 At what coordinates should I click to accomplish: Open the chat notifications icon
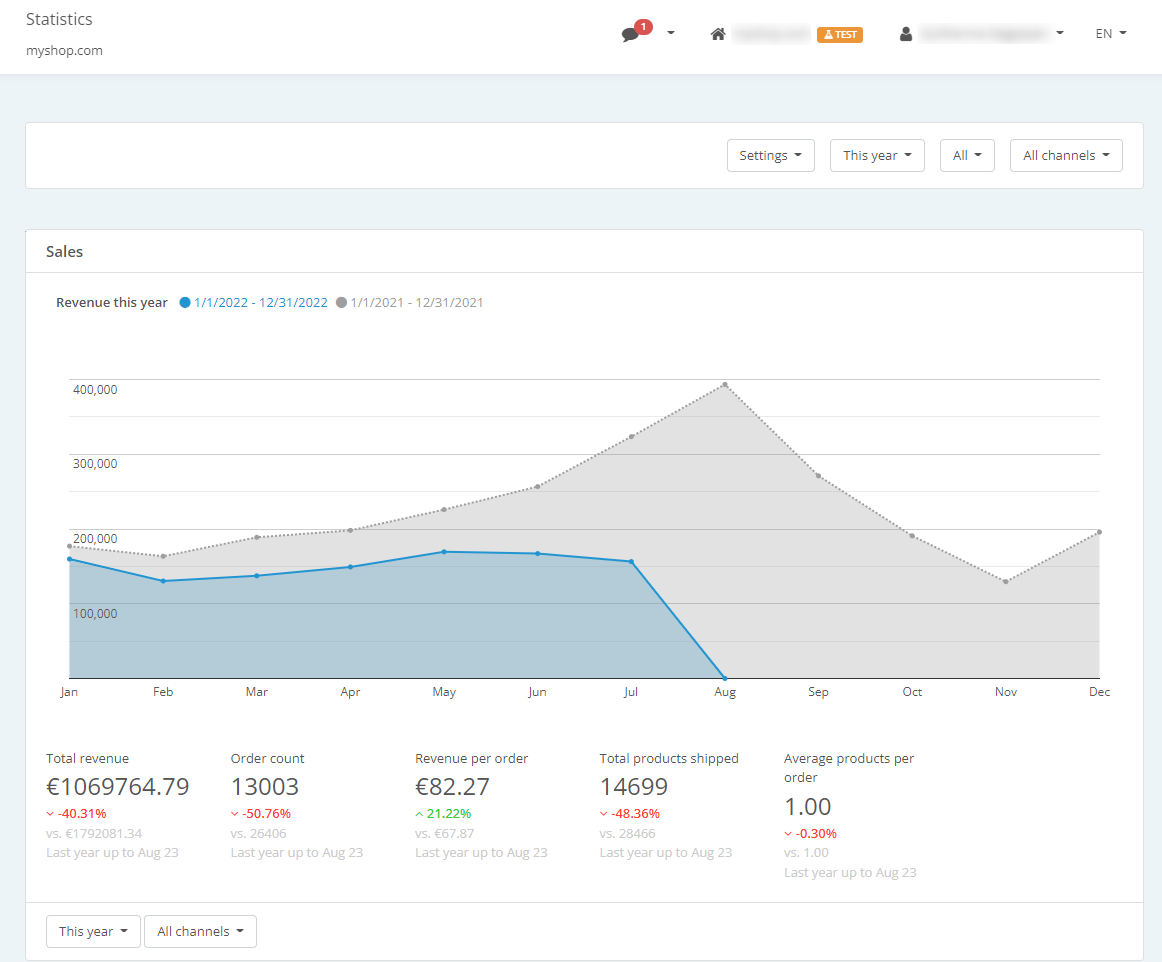coord(631,34)
